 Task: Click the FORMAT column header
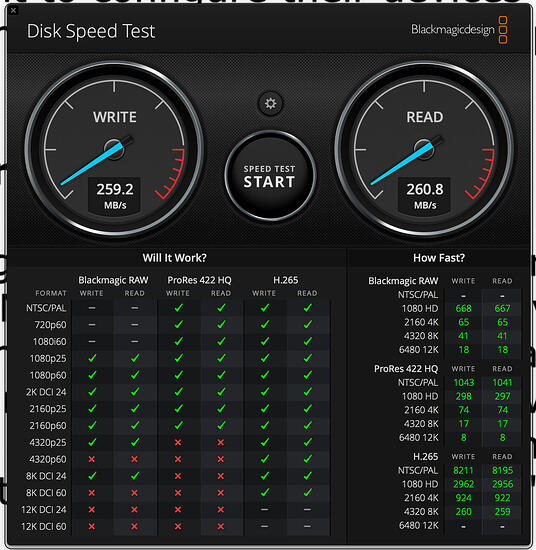(x=51, y=293)
